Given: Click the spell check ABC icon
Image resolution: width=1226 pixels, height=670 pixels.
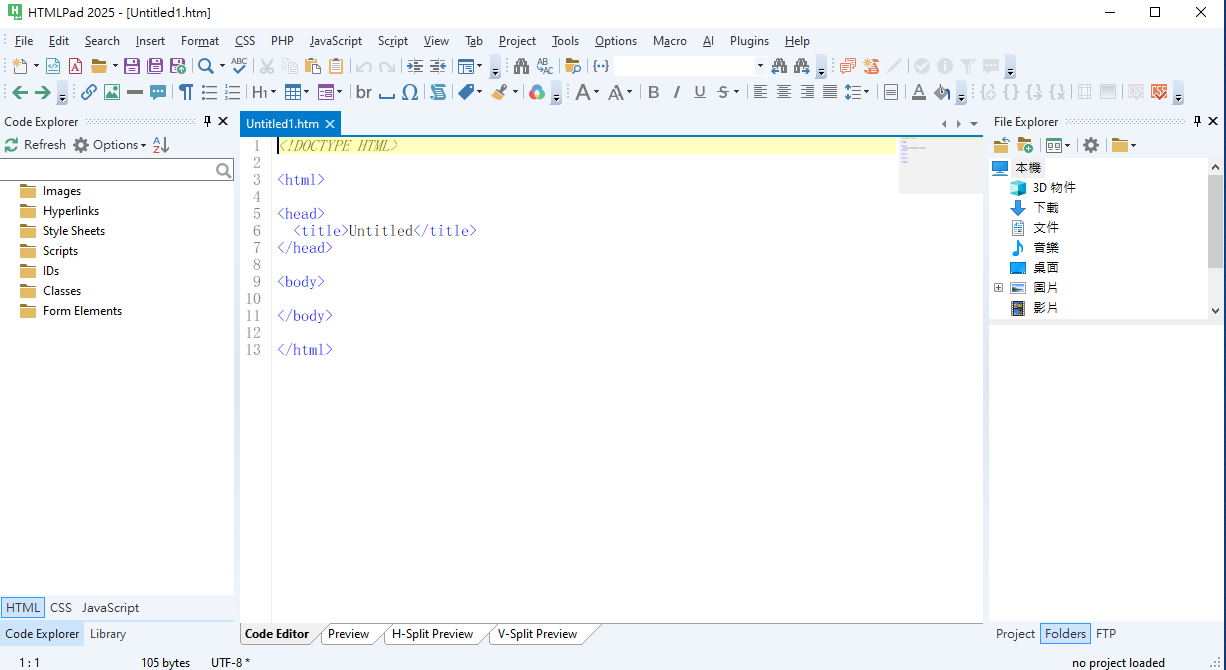Looking at the screenshot, I should point(239,66).
